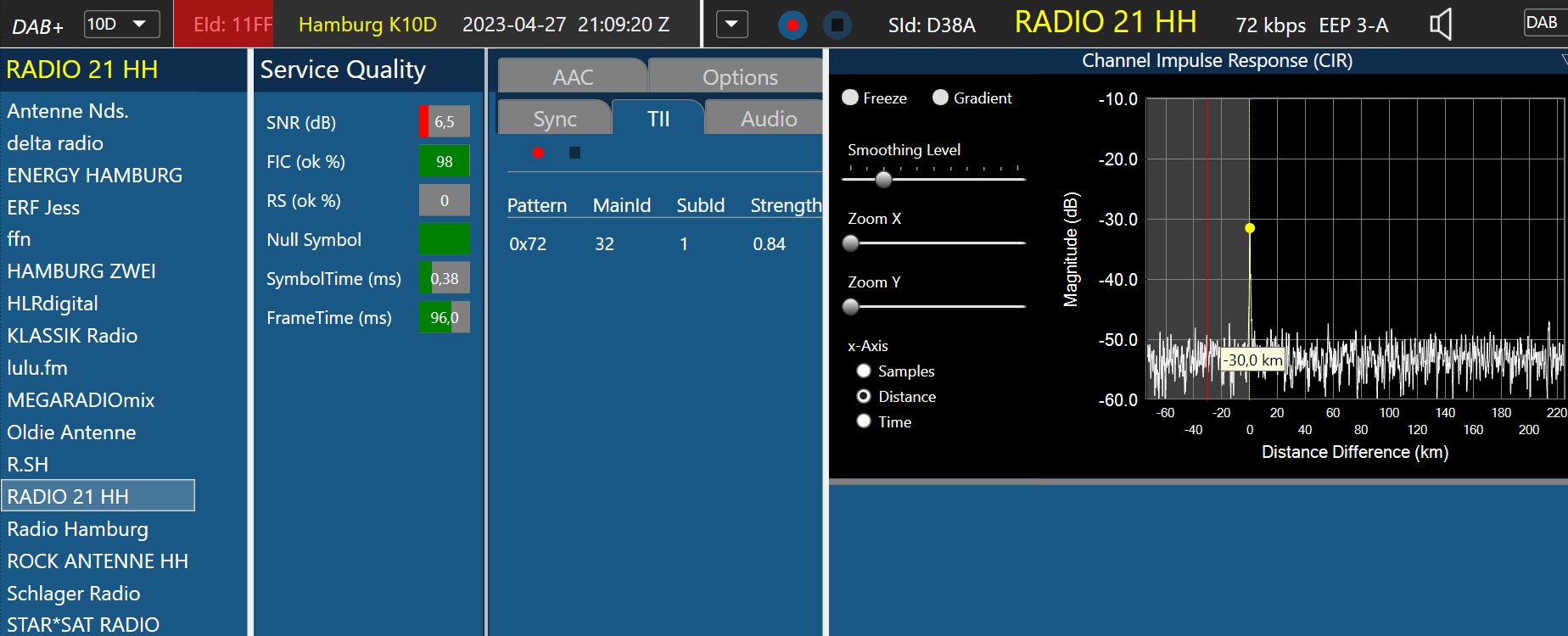Click the dark square TII stop icon
Viewport: 1568px width, 636px height.
click(574, 153)
